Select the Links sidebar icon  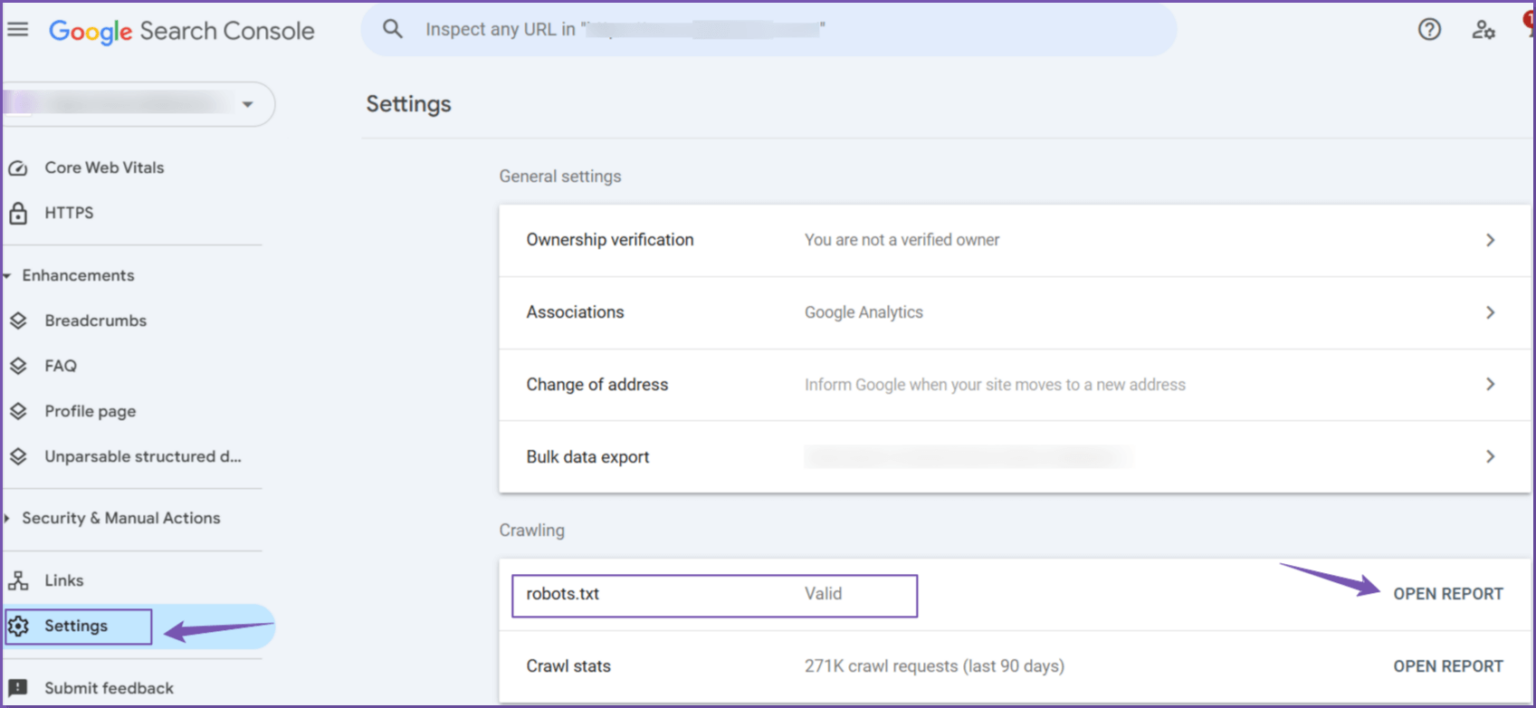(20, 579)
